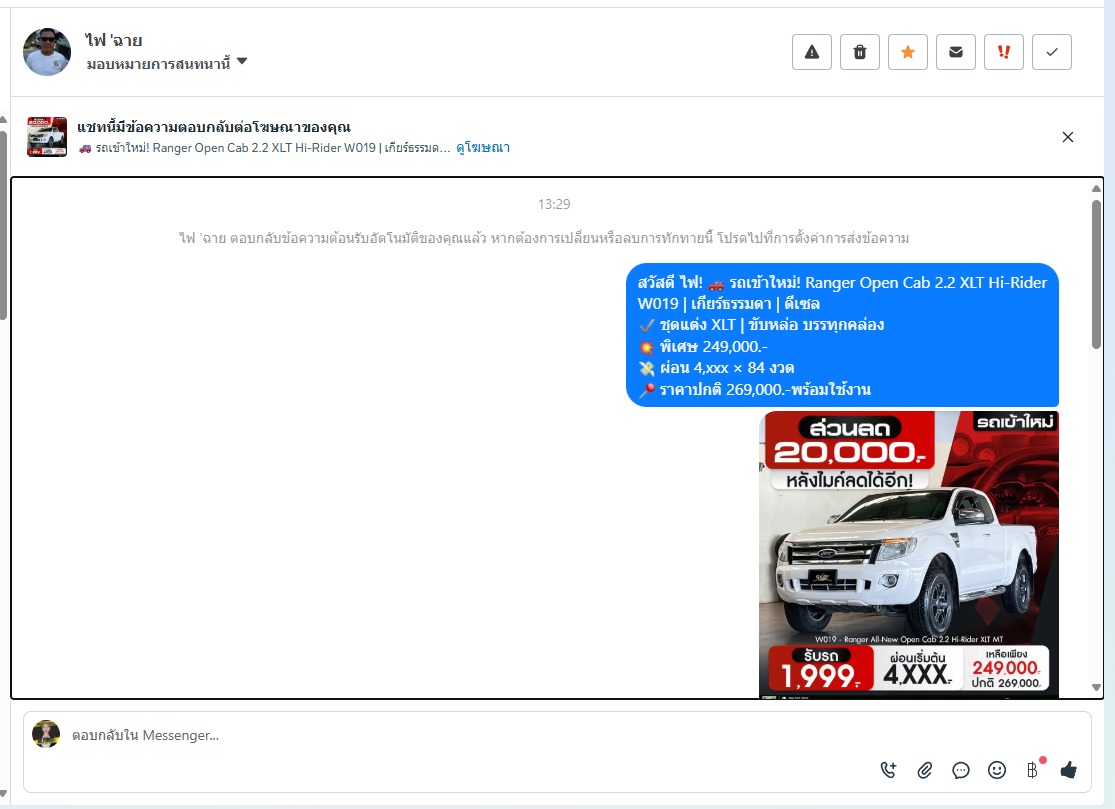Image resolution: width=1115 pixels, height=809 pixels.
Task: Open the emoji picker
Action: 997,770
